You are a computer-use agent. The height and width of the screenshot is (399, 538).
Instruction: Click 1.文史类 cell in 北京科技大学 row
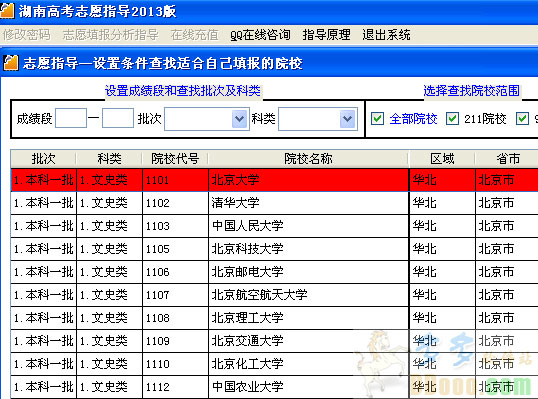coord(109,249)
